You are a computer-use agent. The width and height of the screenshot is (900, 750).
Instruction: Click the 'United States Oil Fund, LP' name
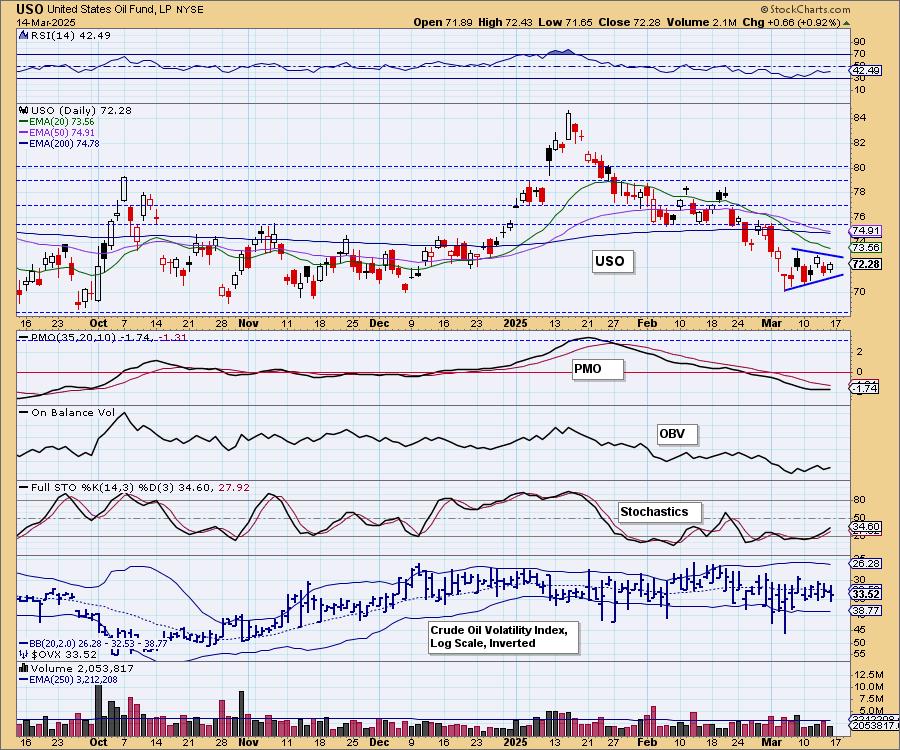108,10
